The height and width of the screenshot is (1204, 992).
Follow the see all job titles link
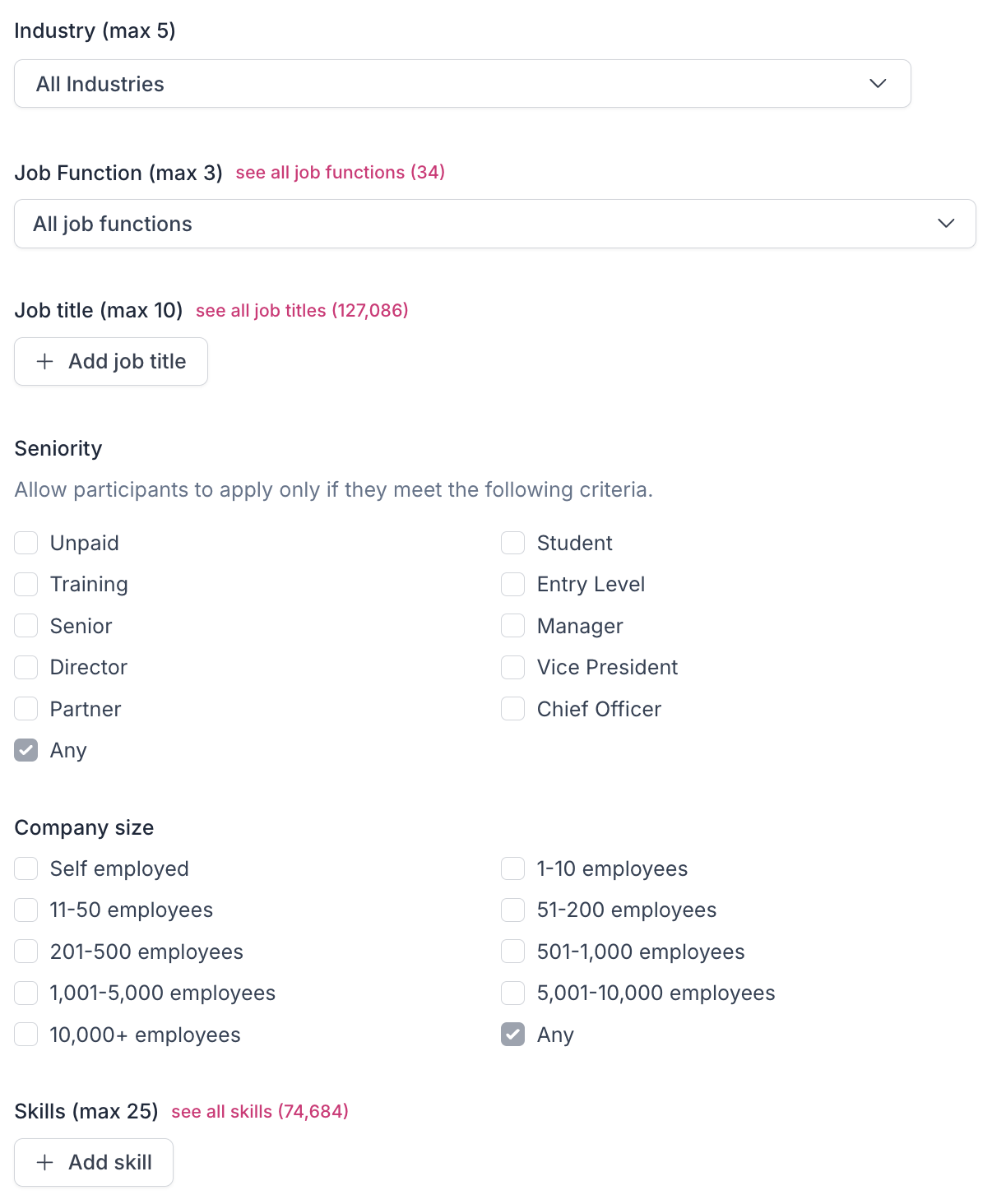302,311
